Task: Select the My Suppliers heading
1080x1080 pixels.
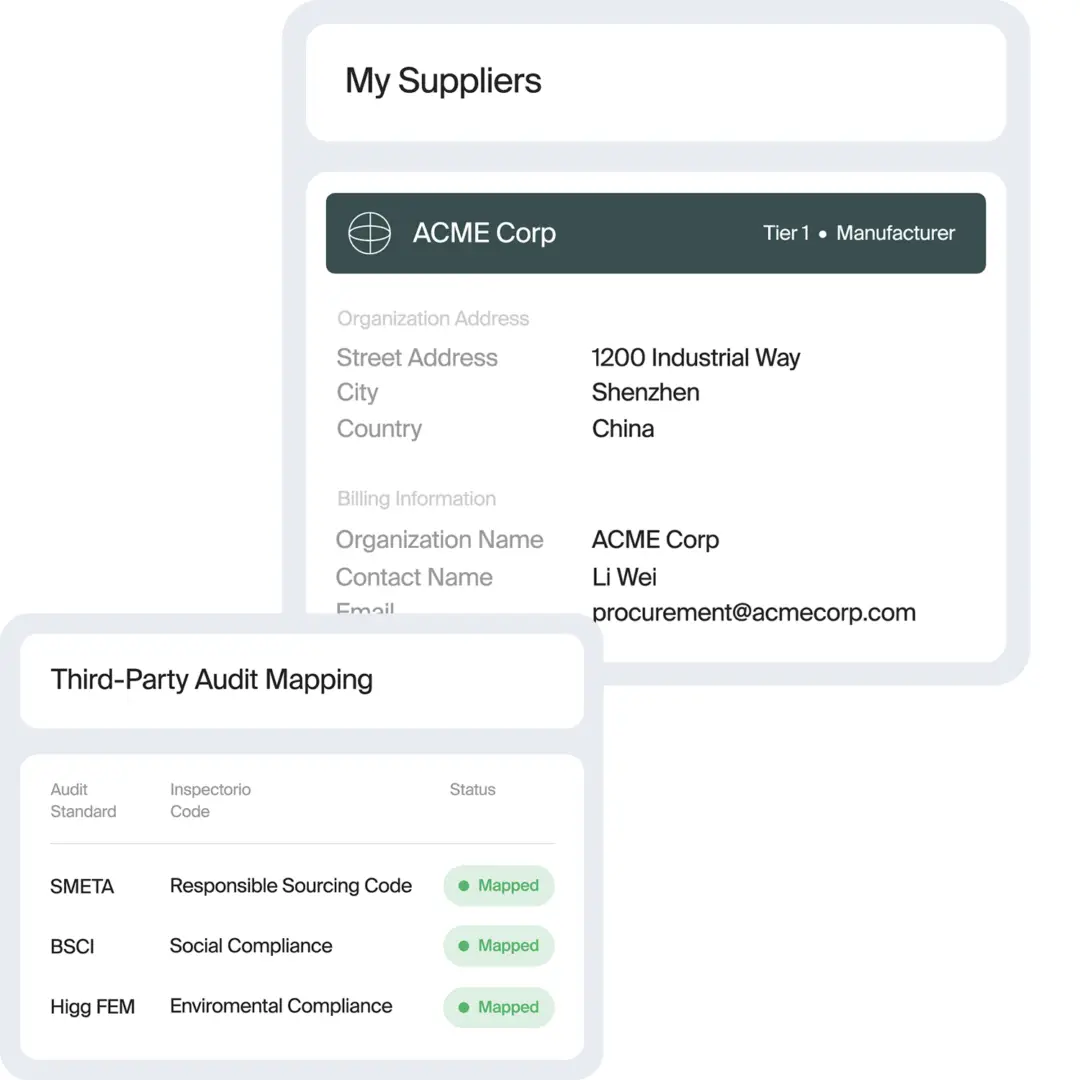Action: tap(443, 81)
